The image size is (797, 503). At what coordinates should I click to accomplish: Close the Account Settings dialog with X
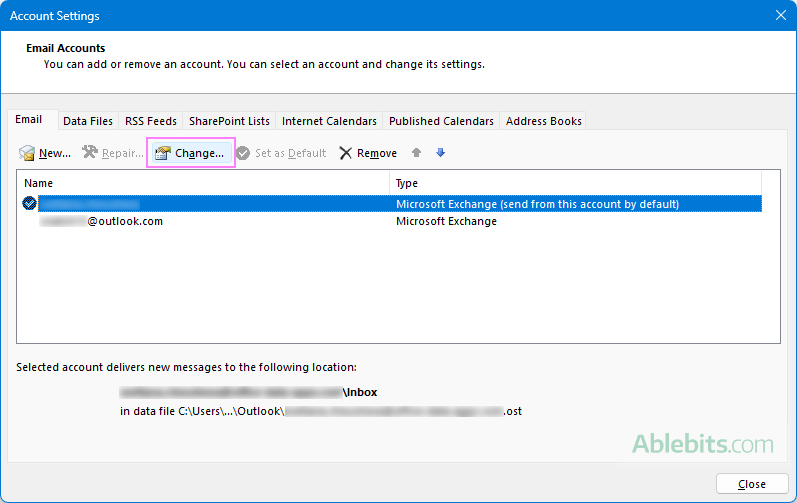click(781, 15)
